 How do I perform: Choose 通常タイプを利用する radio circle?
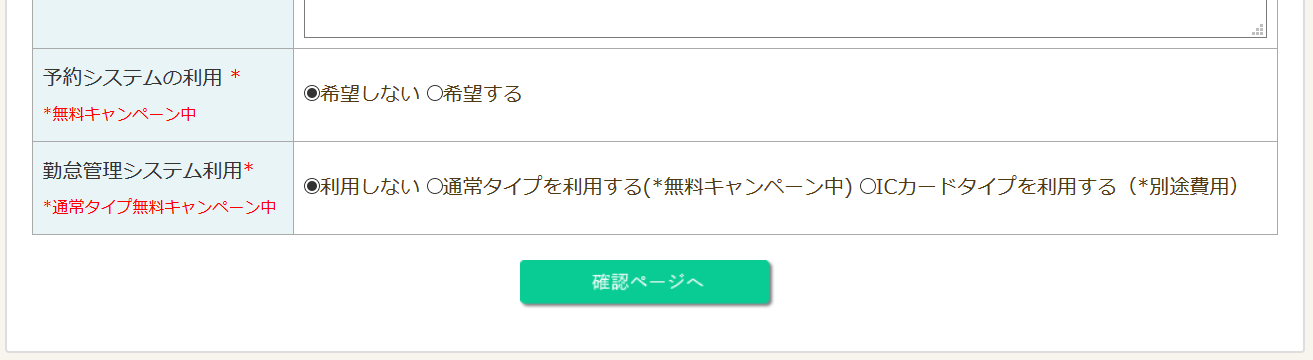(434, 186)
